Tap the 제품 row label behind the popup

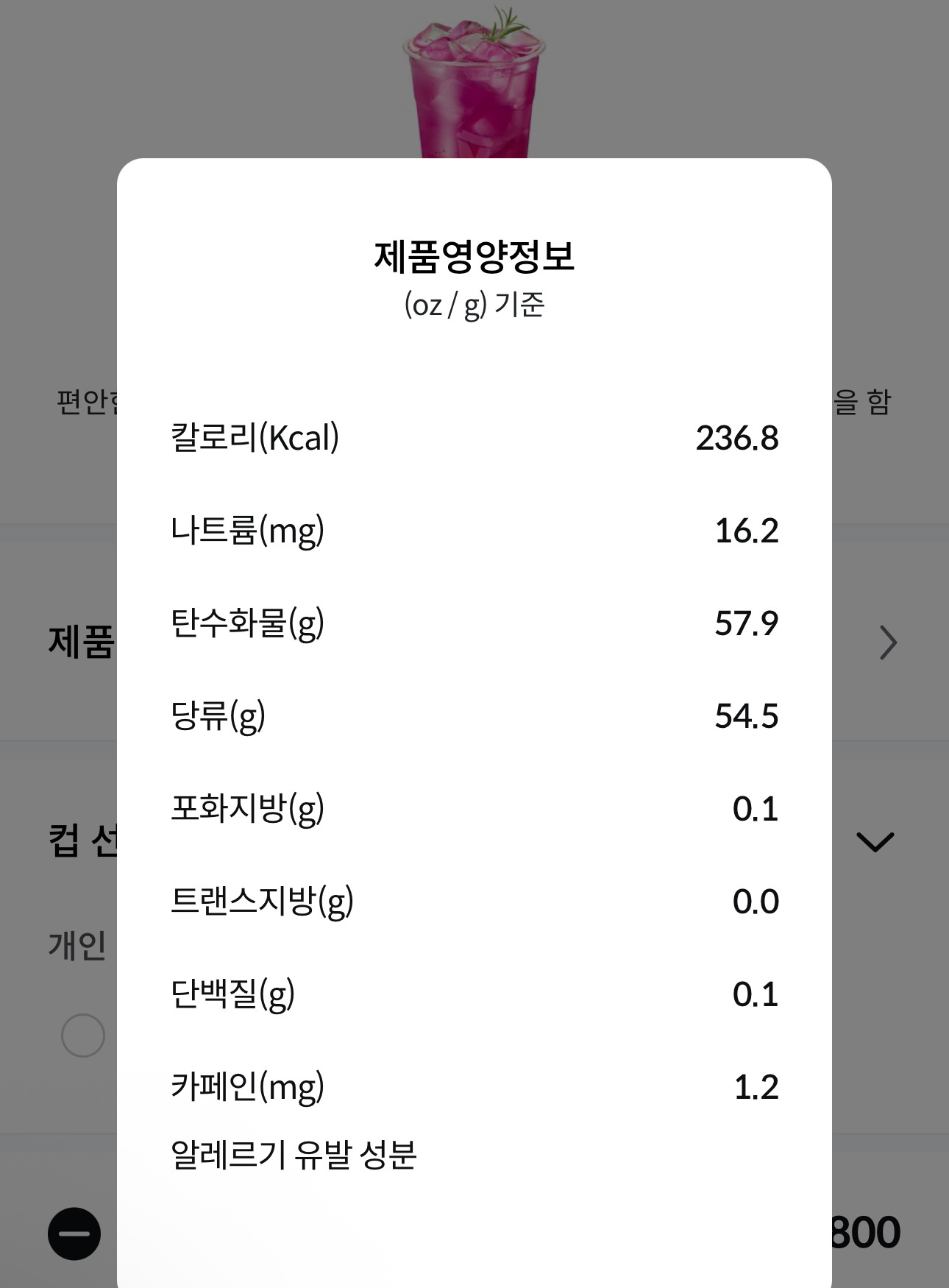pos(81,641)
